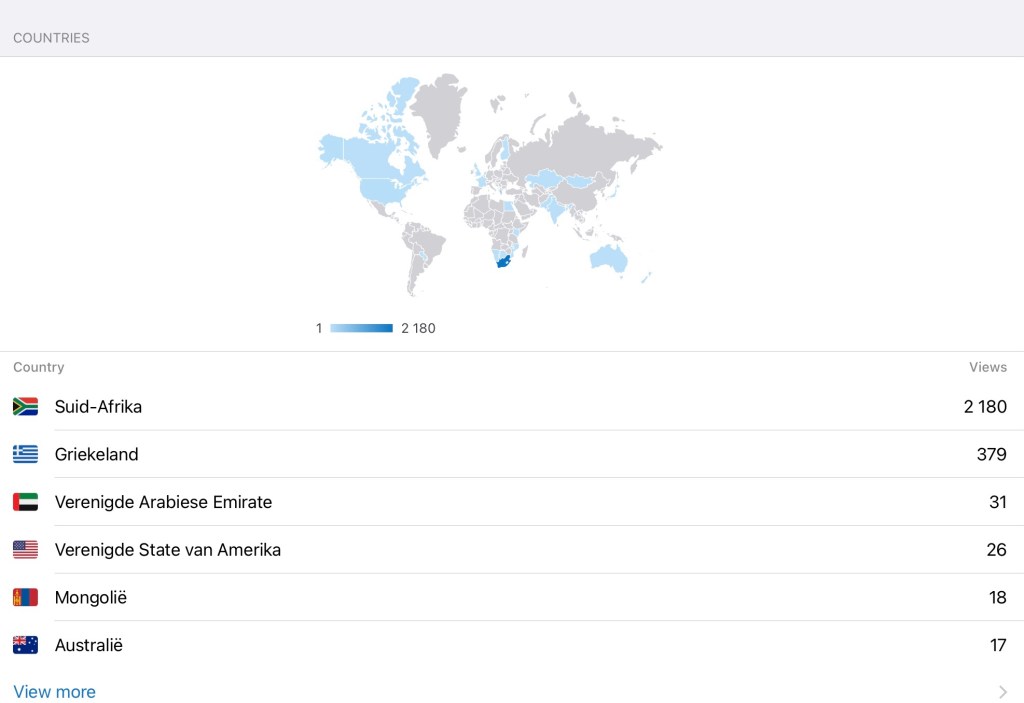Tap Verenigde State van Amerika name
1024x703 pixels.
point(167,549)
